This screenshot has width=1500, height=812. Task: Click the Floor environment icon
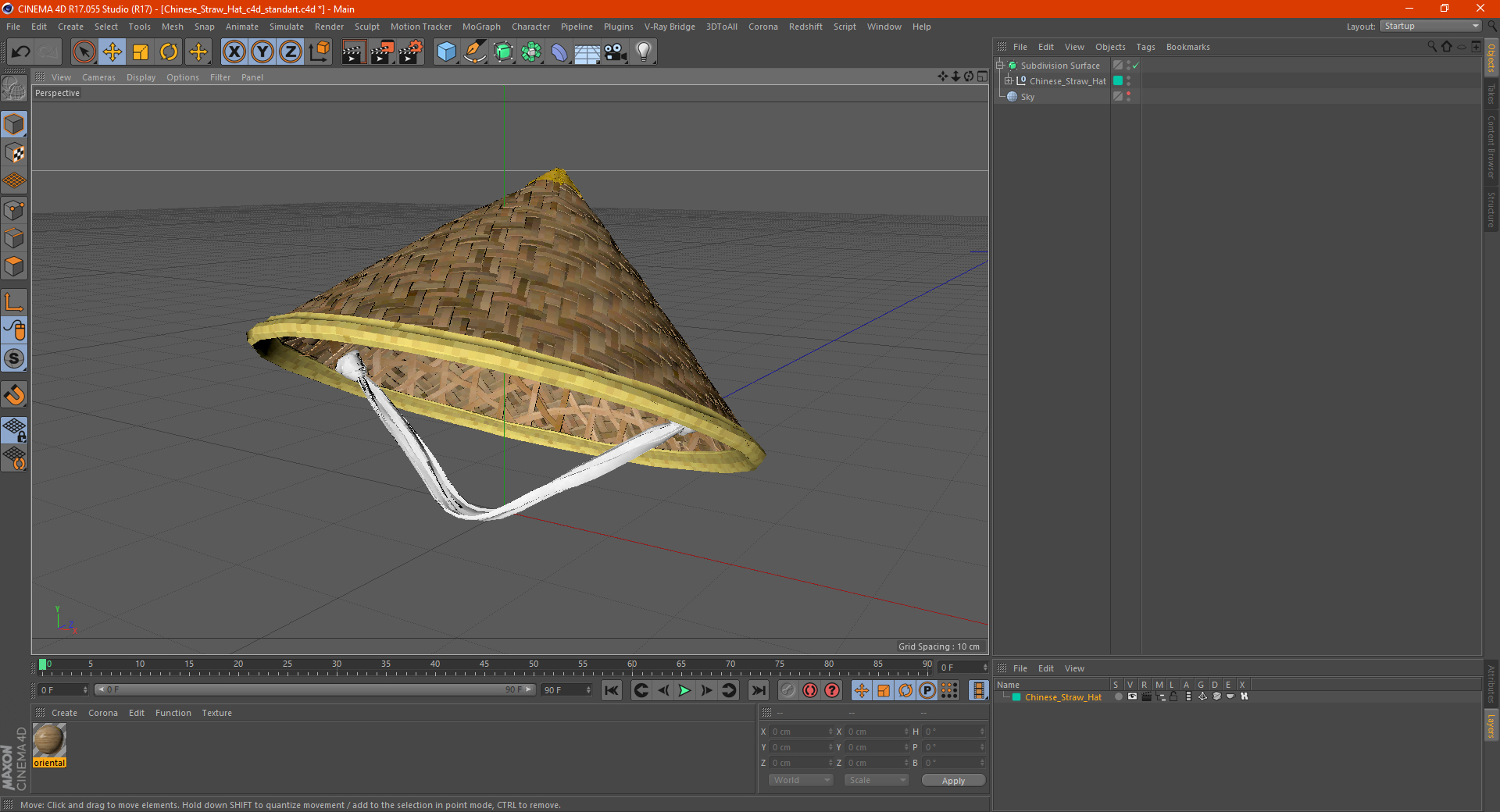(x=587, y=52)
